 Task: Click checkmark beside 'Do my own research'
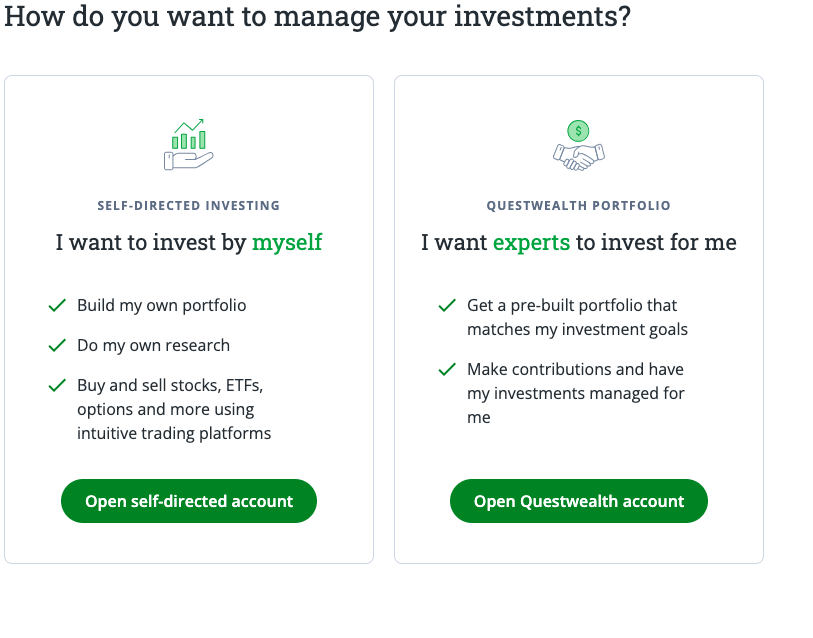[57, 344]
